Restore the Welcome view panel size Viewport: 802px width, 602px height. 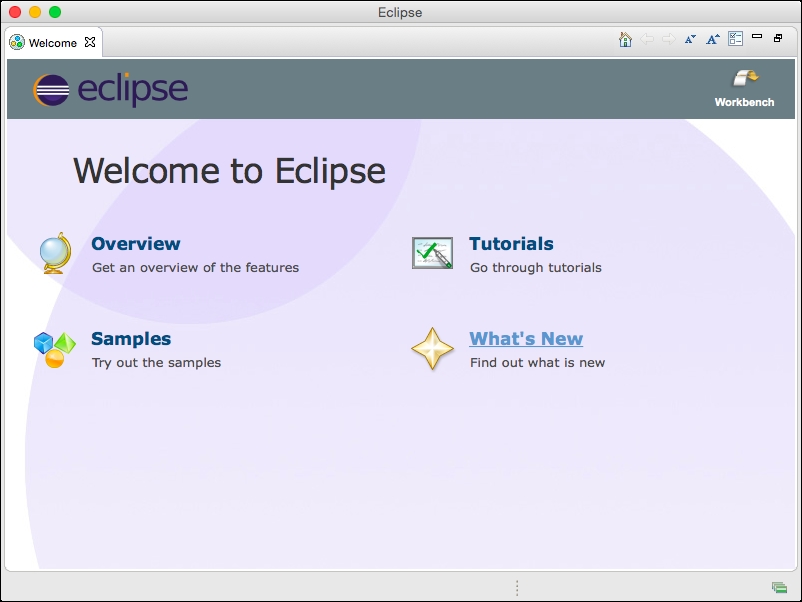(x=778, y=38)
